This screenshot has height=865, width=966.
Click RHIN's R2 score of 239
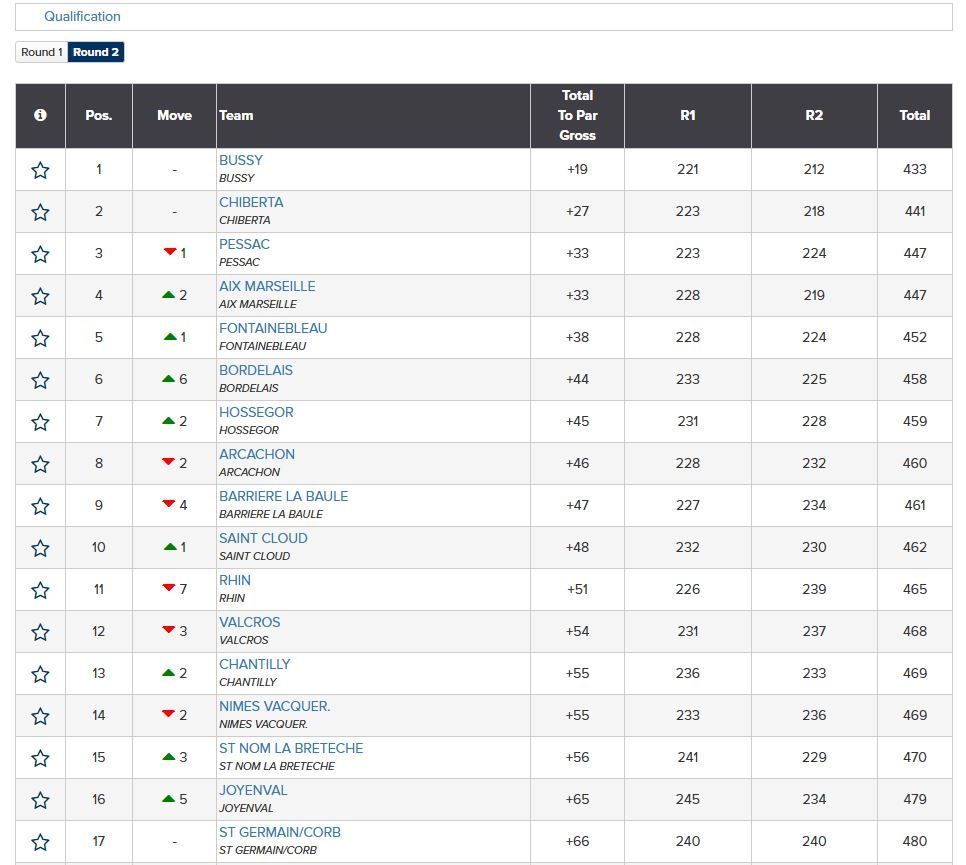(814, 590)
